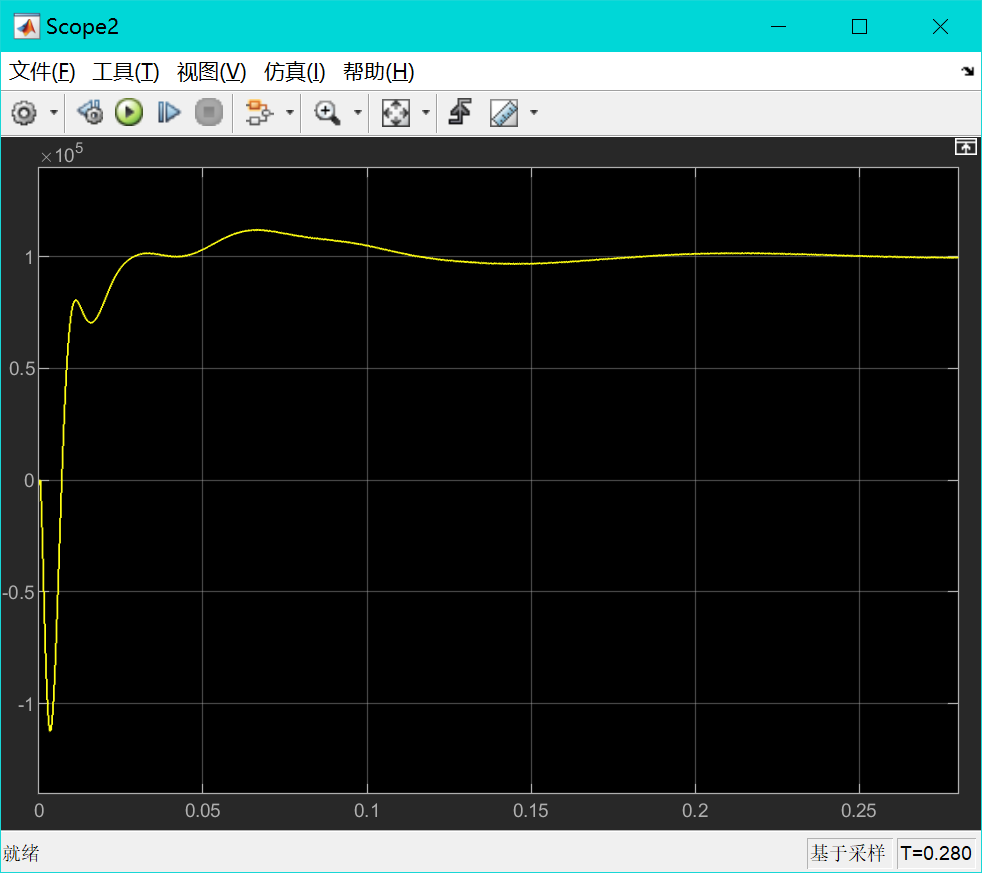Image resolution: width=982 pixels, height=873 pixels.
Task: Click the step back button
Action: (x=91, y=113)
